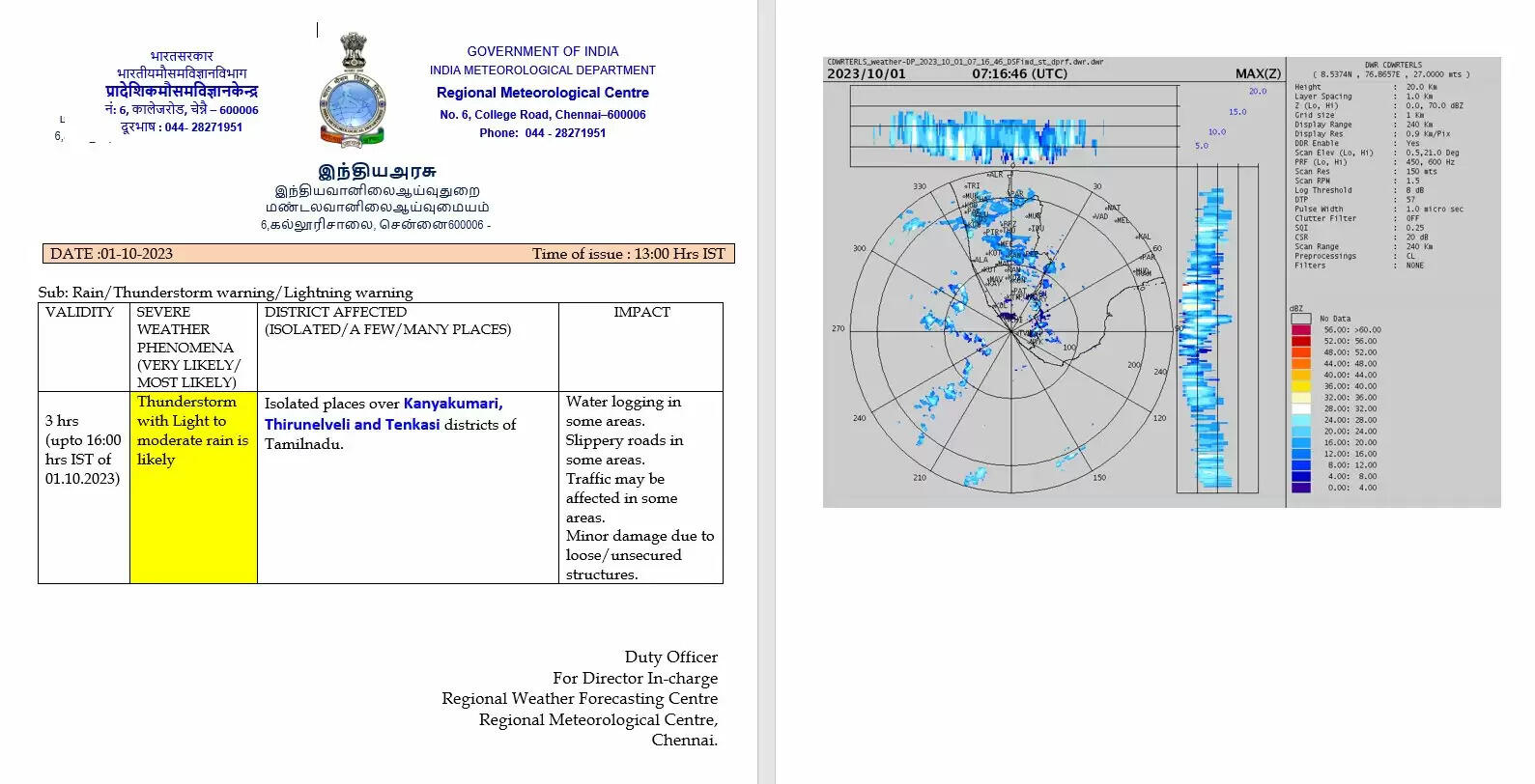The width and height of the screenshot is (1535, 784).
Task: Click the VALIDITY column header
Action: (x=80, y=313)
